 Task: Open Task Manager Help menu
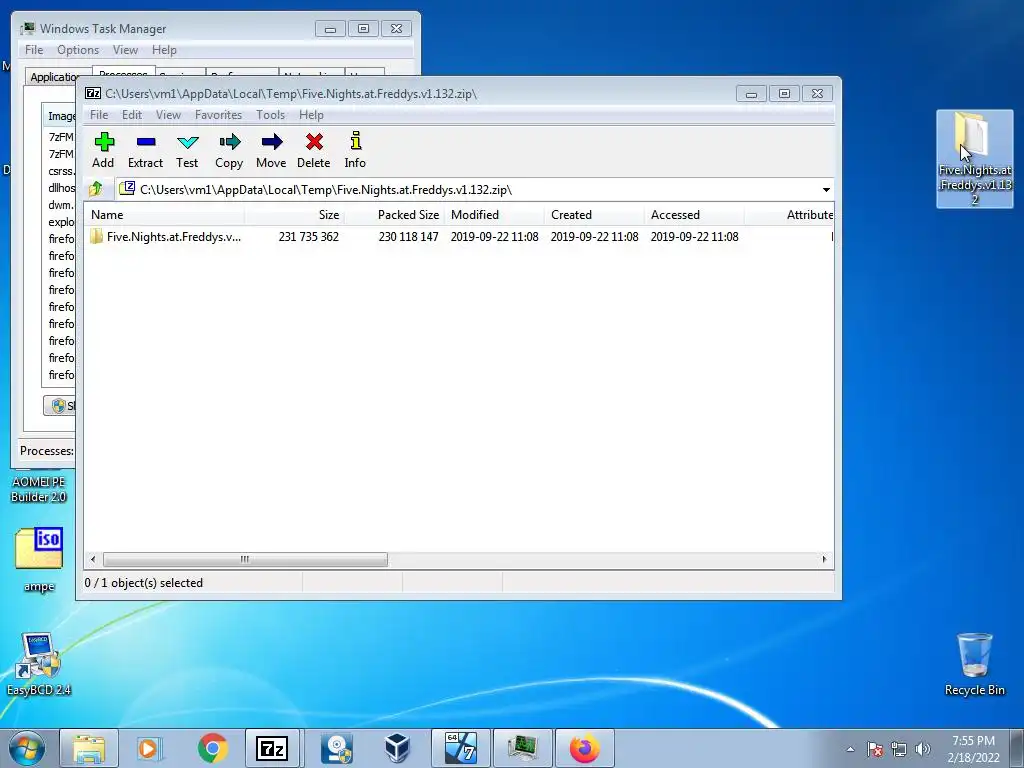[x=165, y=50]
